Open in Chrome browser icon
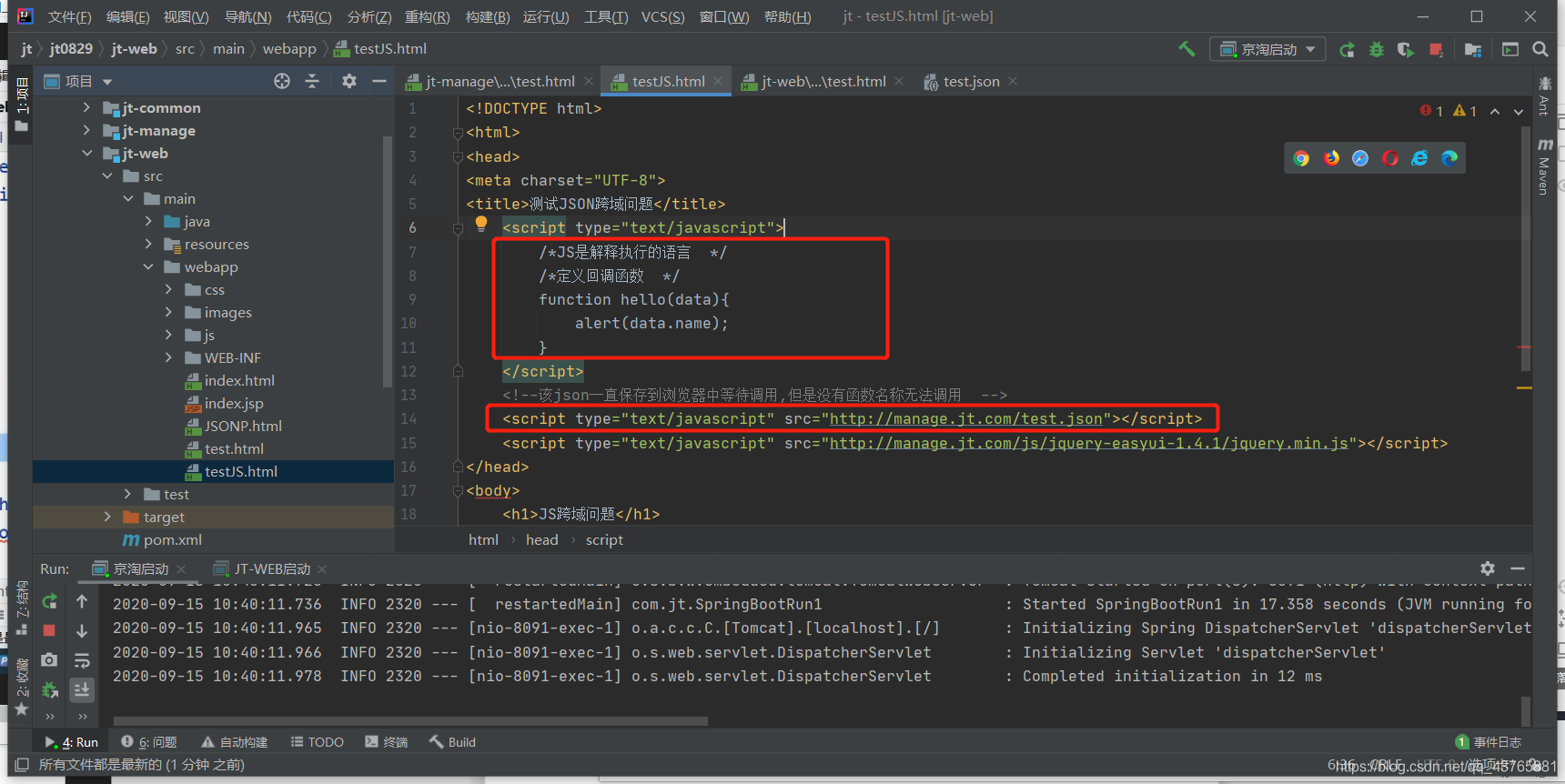Screen dimensions: 1565x784 click(1302, 158)
